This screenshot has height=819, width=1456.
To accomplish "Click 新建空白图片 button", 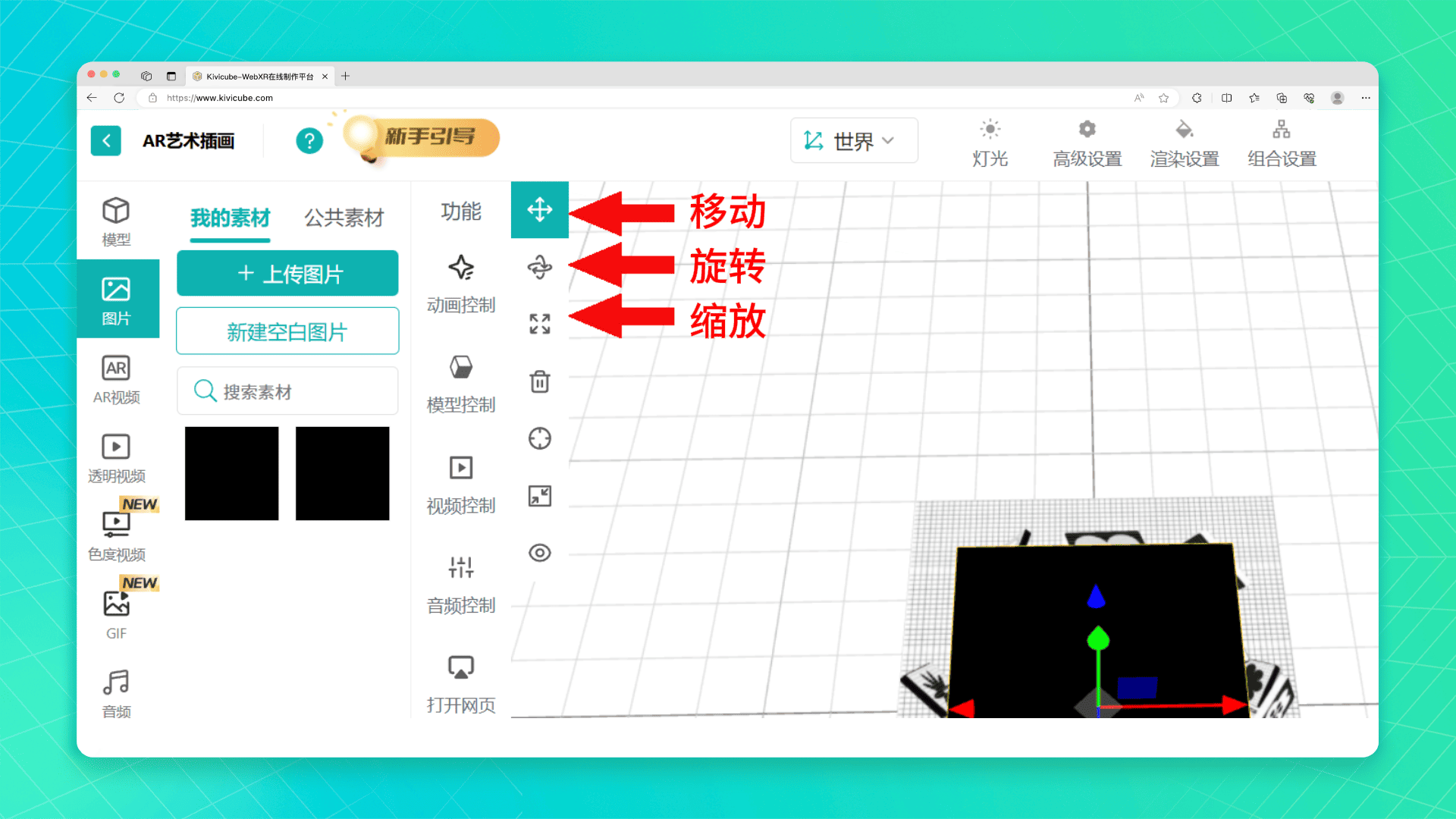I will point(287,331).
